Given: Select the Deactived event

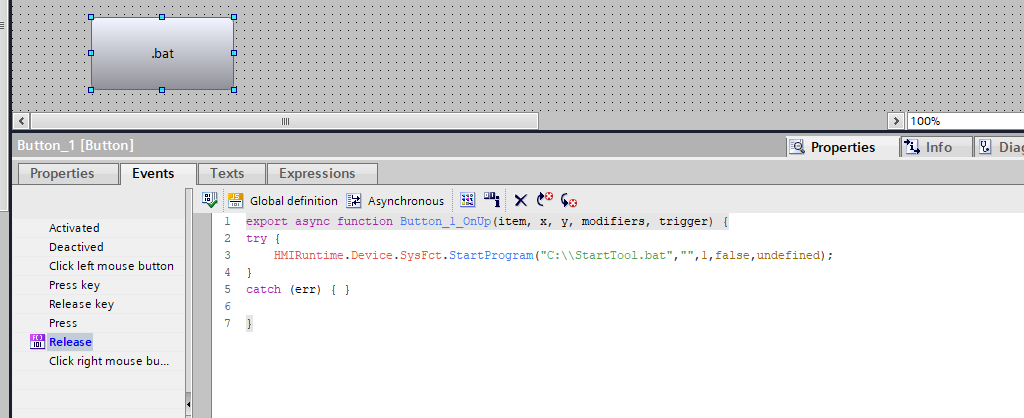Looking at the screenshot, I should click(76, 247).
